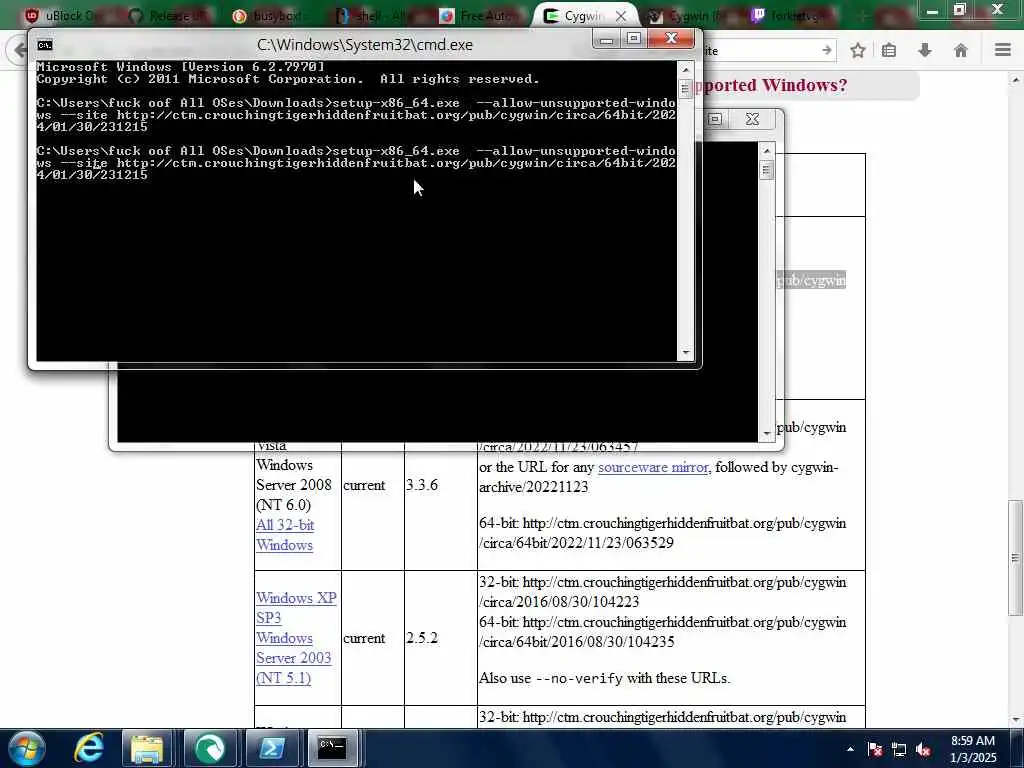Minimize the front cmd.exe window
This screenshot has width=1024, height=768.
tap(607, 39)
